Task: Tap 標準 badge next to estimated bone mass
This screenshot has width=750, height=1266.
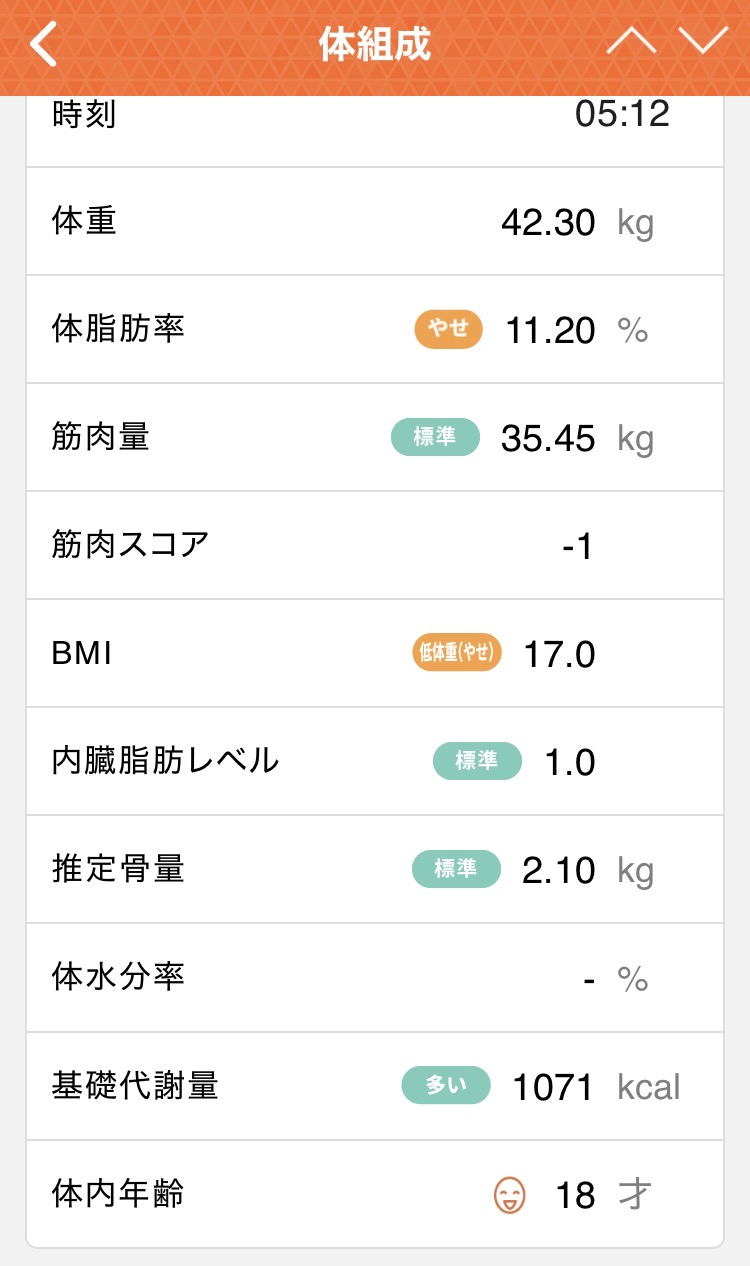Action: 456,869
